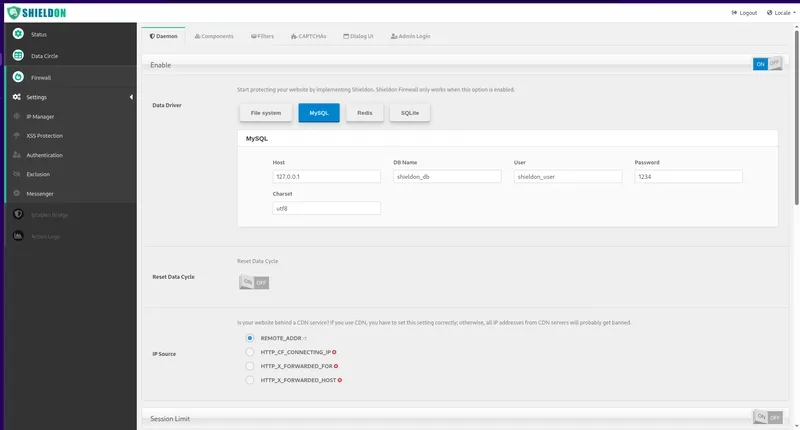This screenshot has height=430, width=800.
Task: Switch to the Daemon tab
Action: click(x=163, y=36)
